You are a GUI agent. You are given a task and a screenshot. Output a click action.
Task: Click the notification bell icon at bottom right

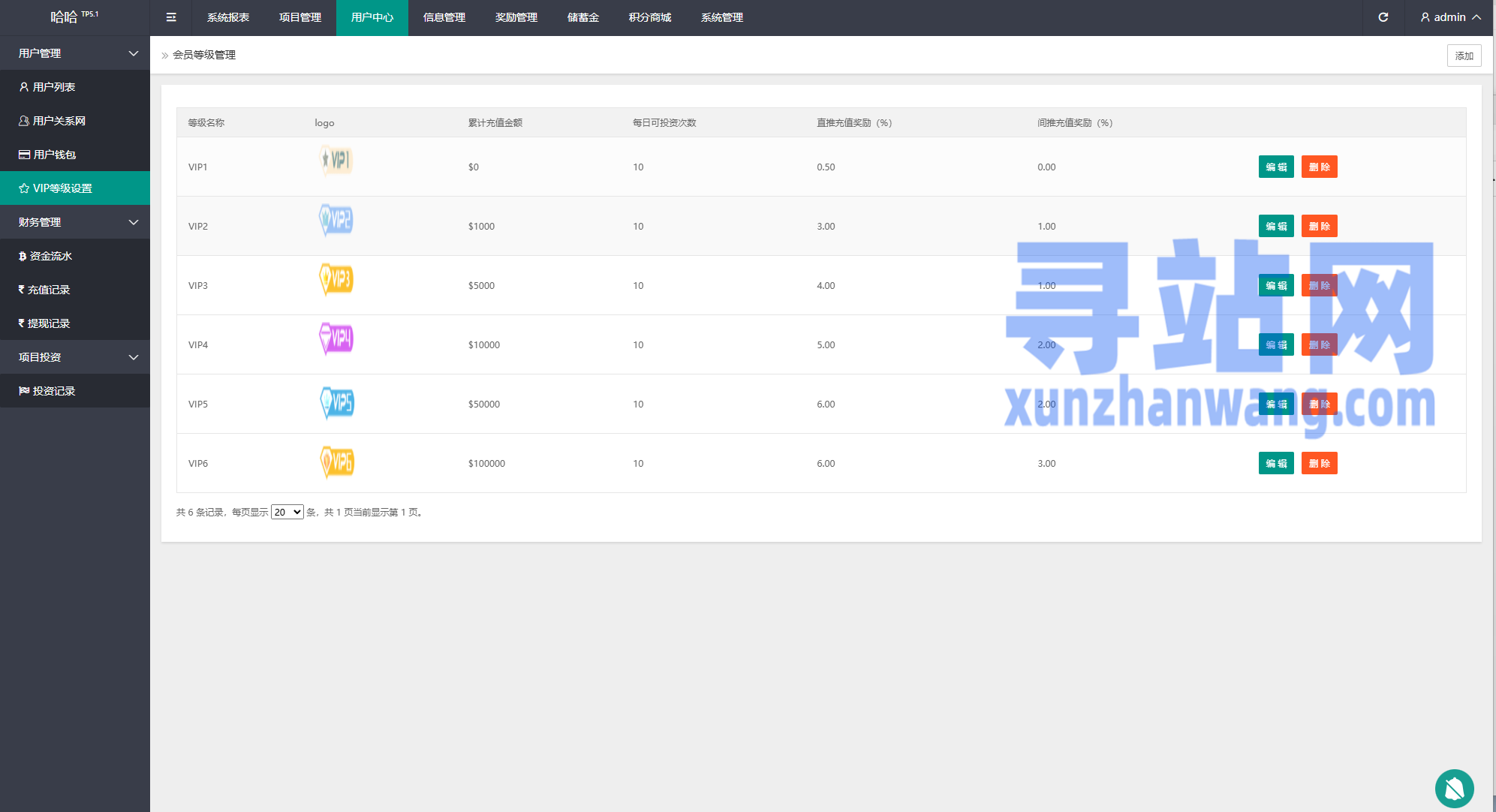point(1454,788)
